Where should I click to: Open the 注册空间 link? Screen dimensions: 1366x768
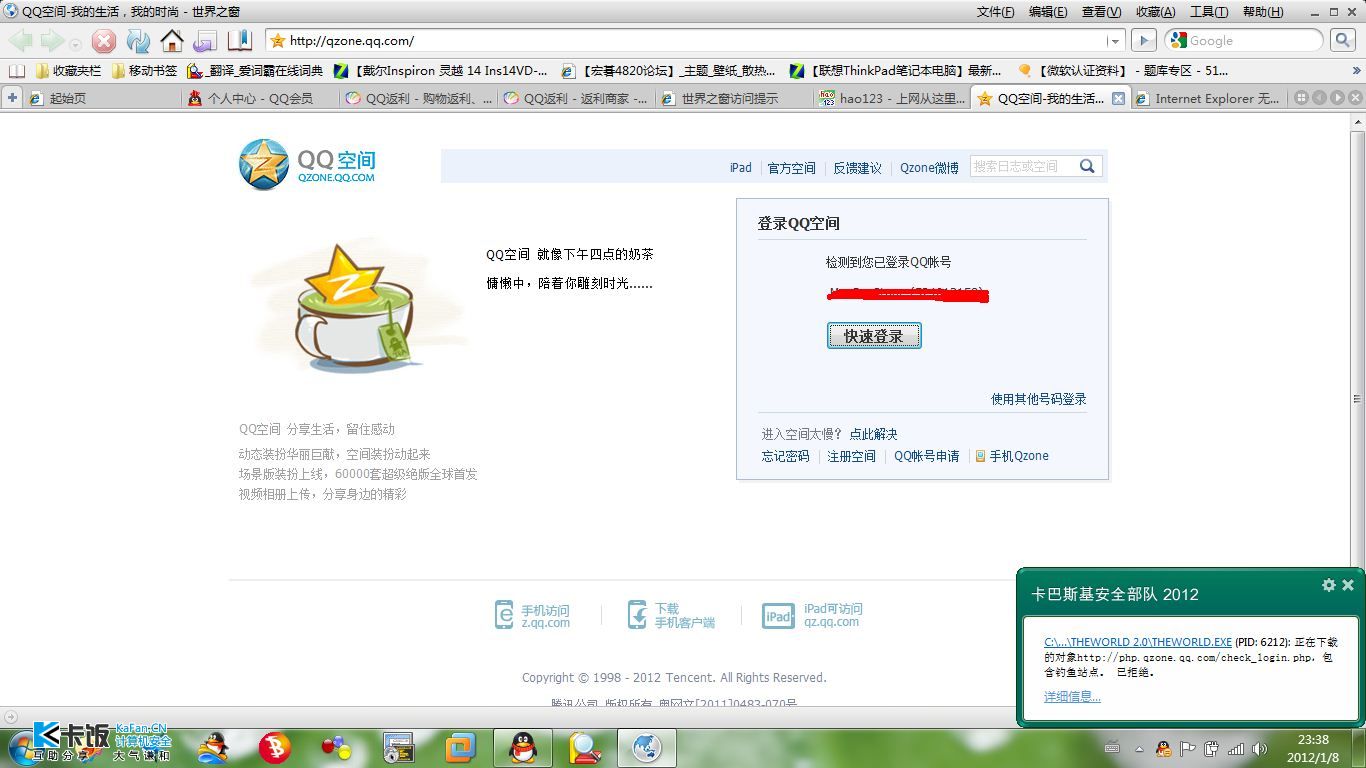tap(851, 456)
